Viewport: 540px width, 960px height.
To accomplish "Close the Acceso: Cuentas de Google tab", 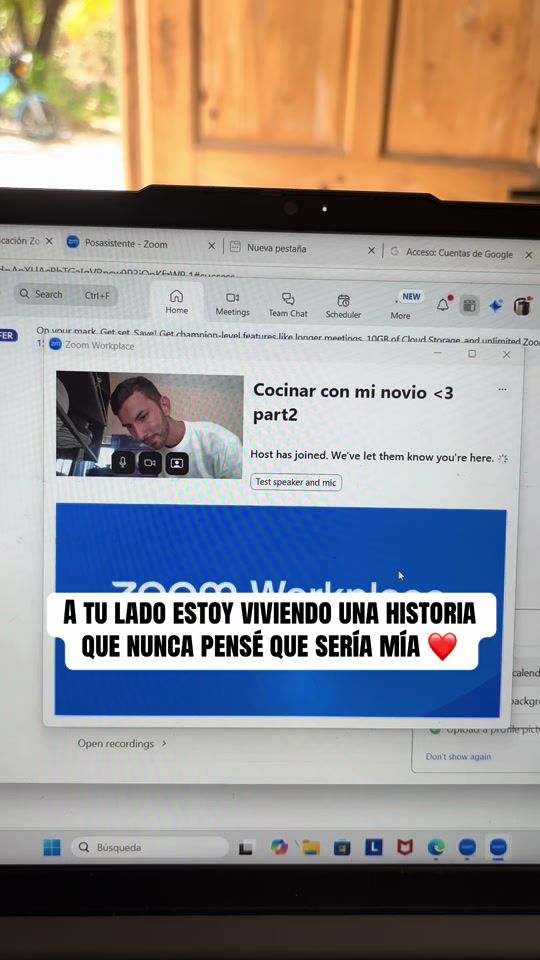I will [529, 255].
